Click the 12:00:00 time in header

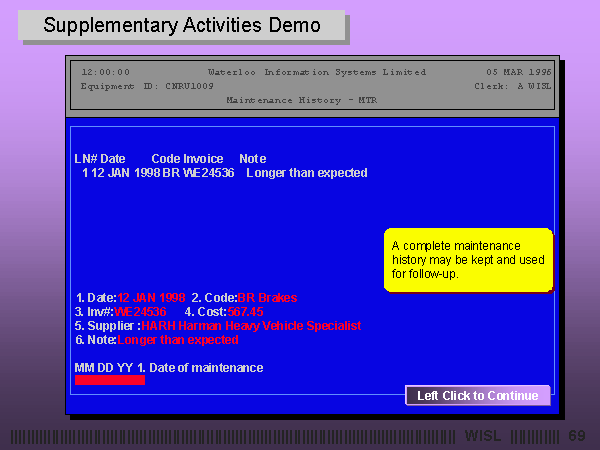pyautogui.click(x=106, y=72)
